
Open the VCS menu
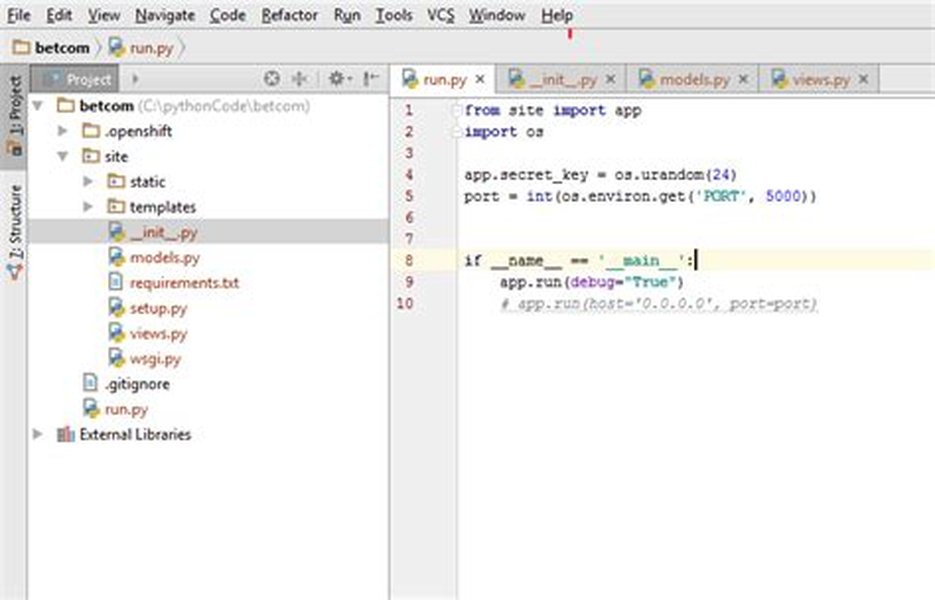pyautogui.click(x=441, y=16)
